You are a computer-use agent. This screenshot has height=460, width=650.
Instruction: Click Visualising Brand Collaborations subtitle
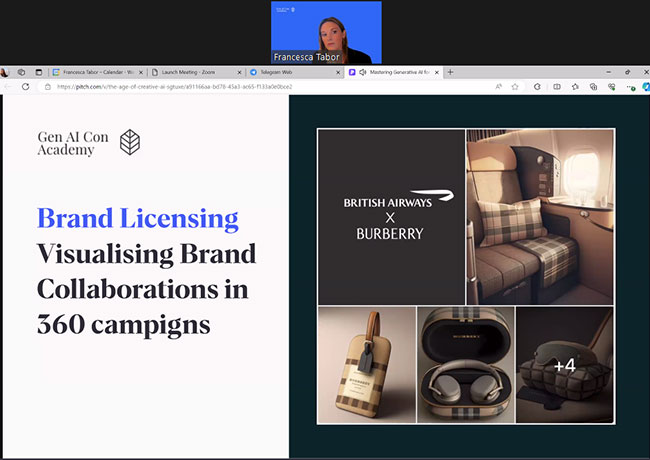pyautogui.click(x=146, y=289)
